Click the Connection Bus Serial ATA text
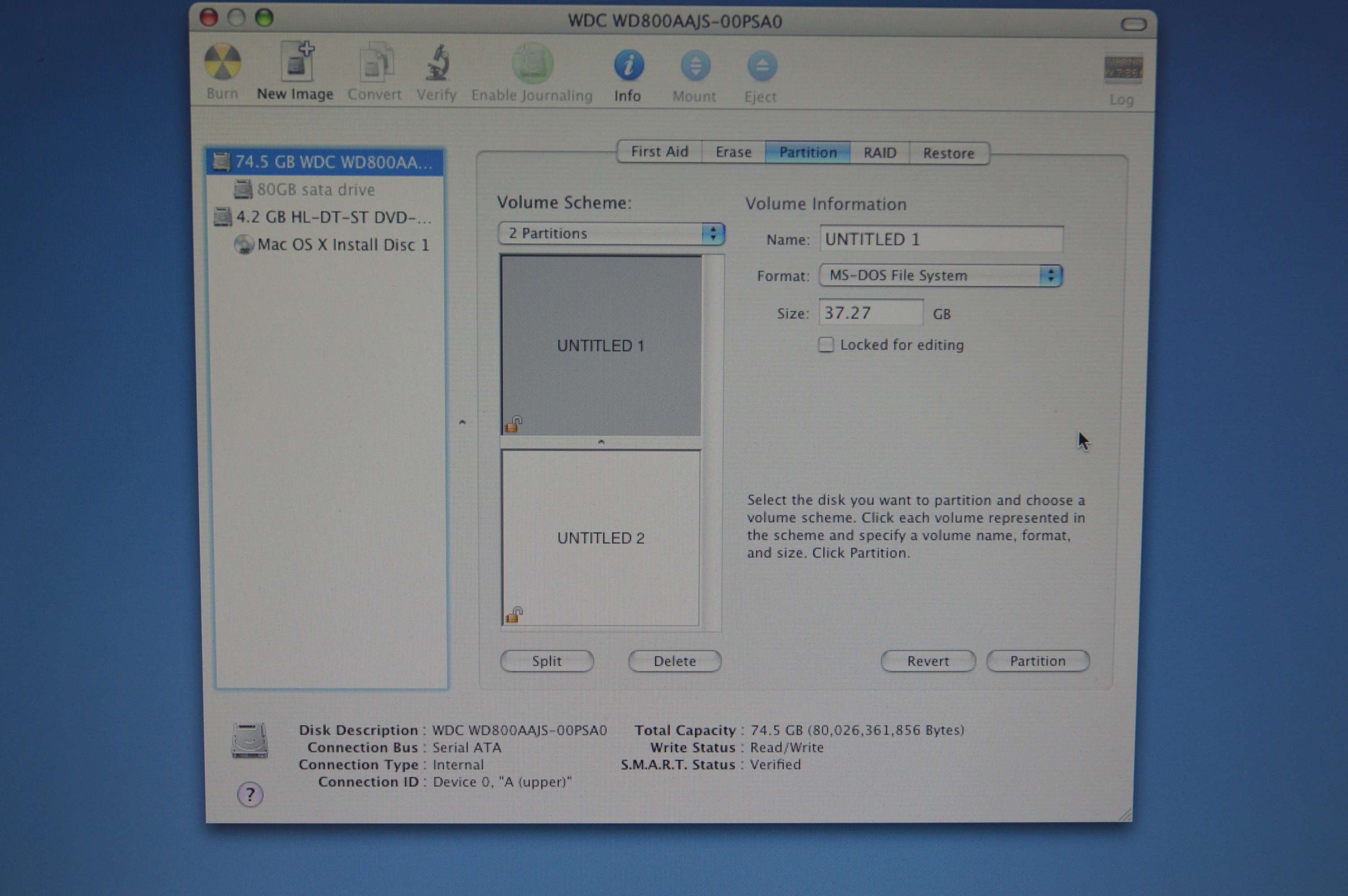The image size is (1348, 896). click(467, 747)
